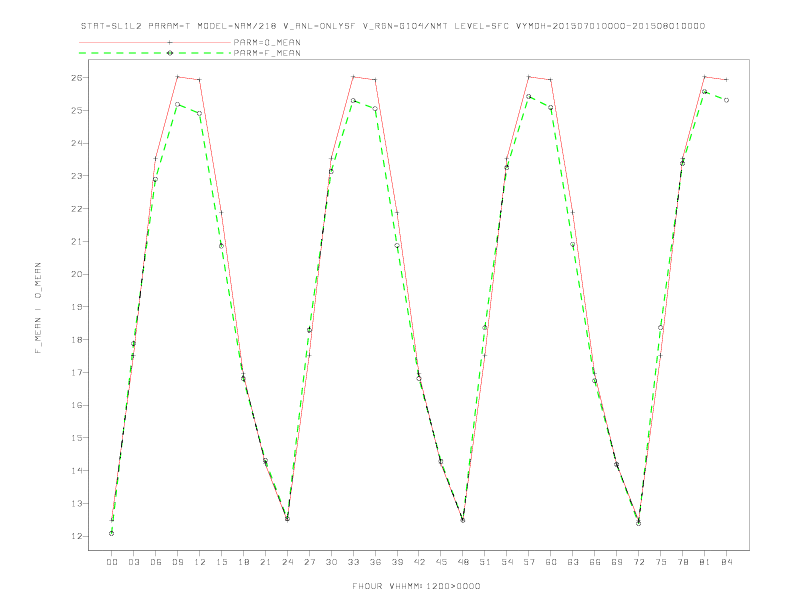Click the PARM=O_MEAN legend label
792x612 pixels.
pyautogui.click(x=267, y=42)
